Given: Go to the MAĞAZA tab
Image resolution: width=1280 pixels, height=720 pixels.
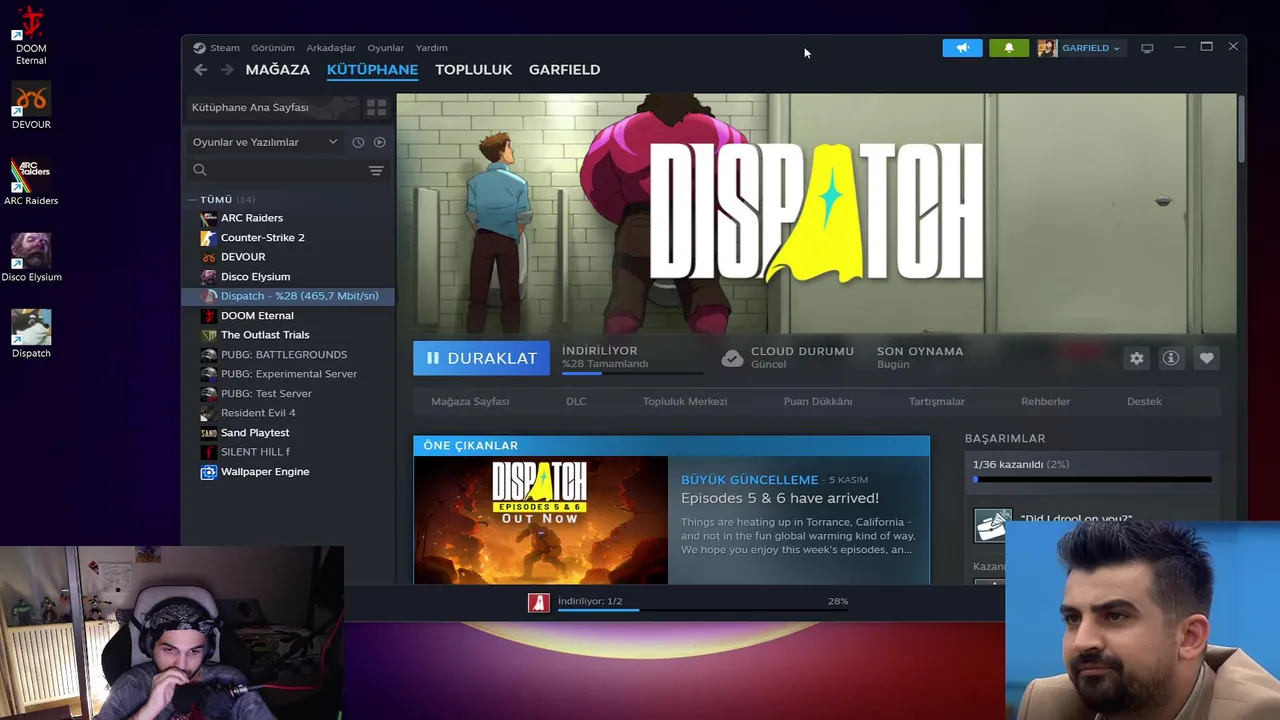Looking at the screenshot, I should click(x=278, y=69).
